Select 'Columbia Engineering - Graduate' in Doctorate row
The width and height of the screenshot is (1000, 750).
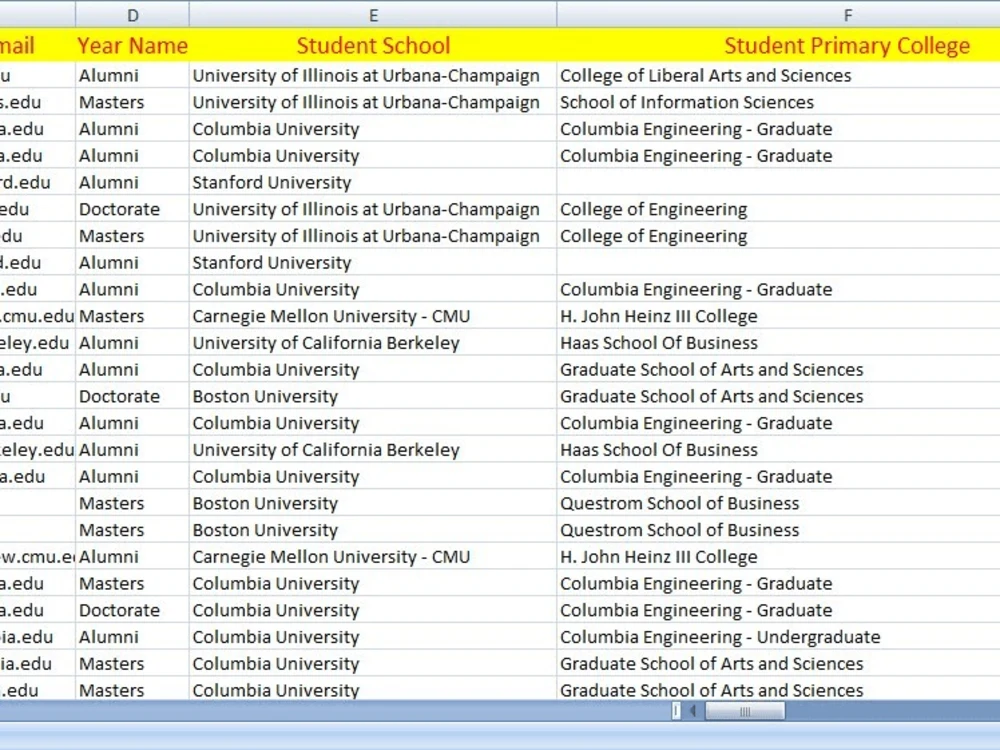pos(778,610)
